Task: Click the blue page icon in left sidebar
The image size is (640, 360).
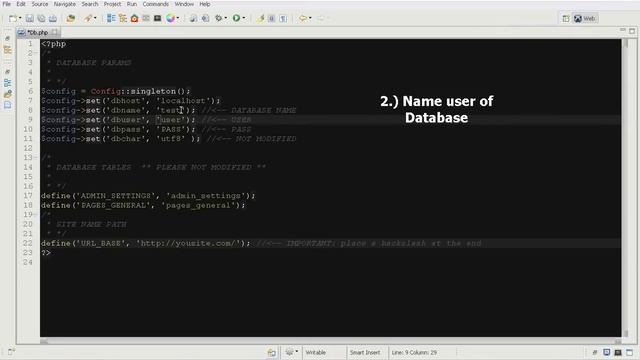Action: 7,105
